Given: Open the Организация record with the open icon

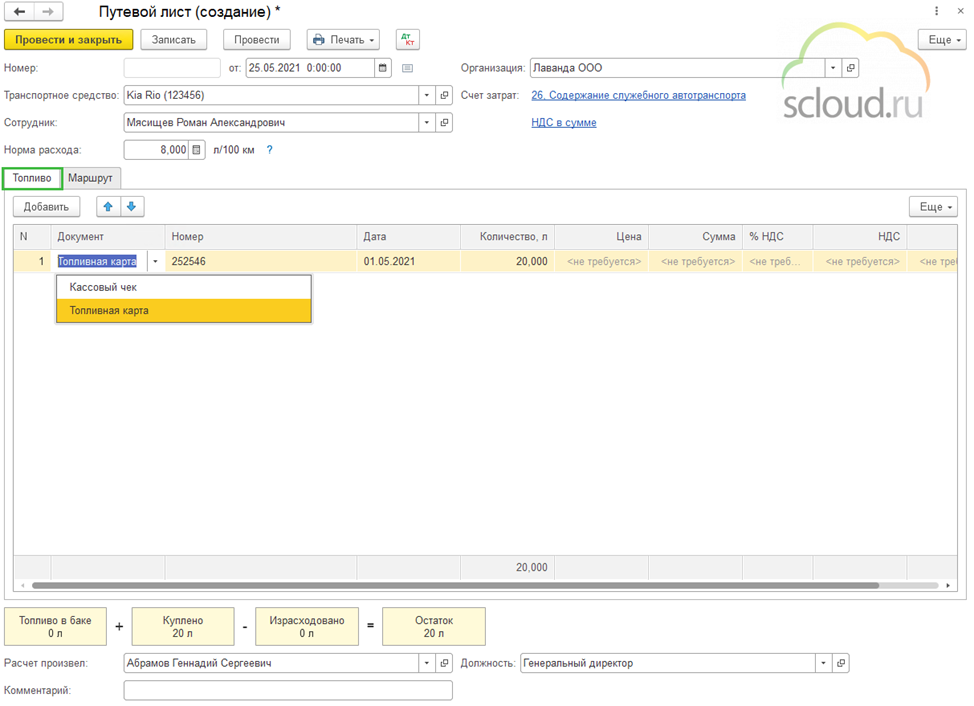Looking at the screenshot, I should (850, 68).
